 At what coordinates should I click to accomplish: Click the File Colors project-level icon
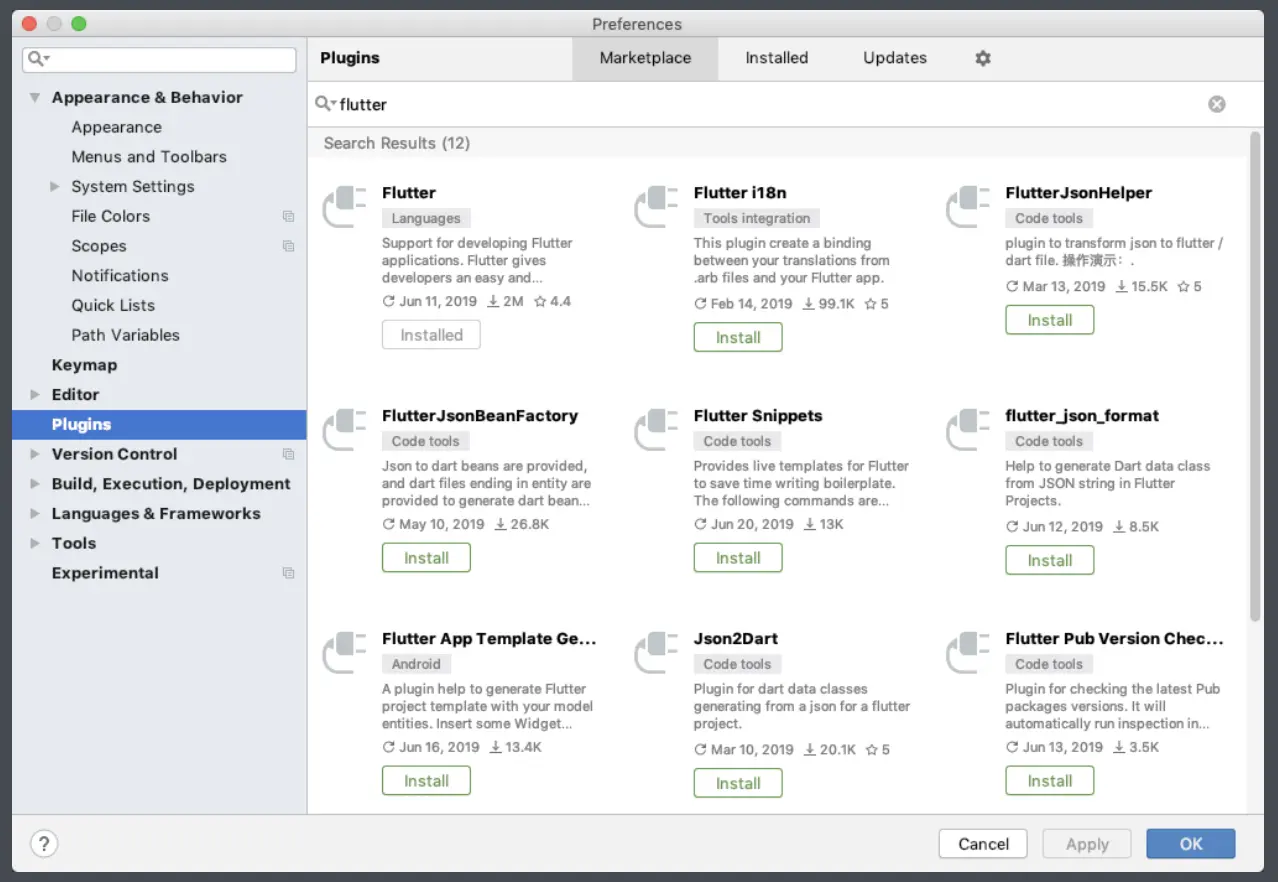pyautogui.click(x=288, y=216)
